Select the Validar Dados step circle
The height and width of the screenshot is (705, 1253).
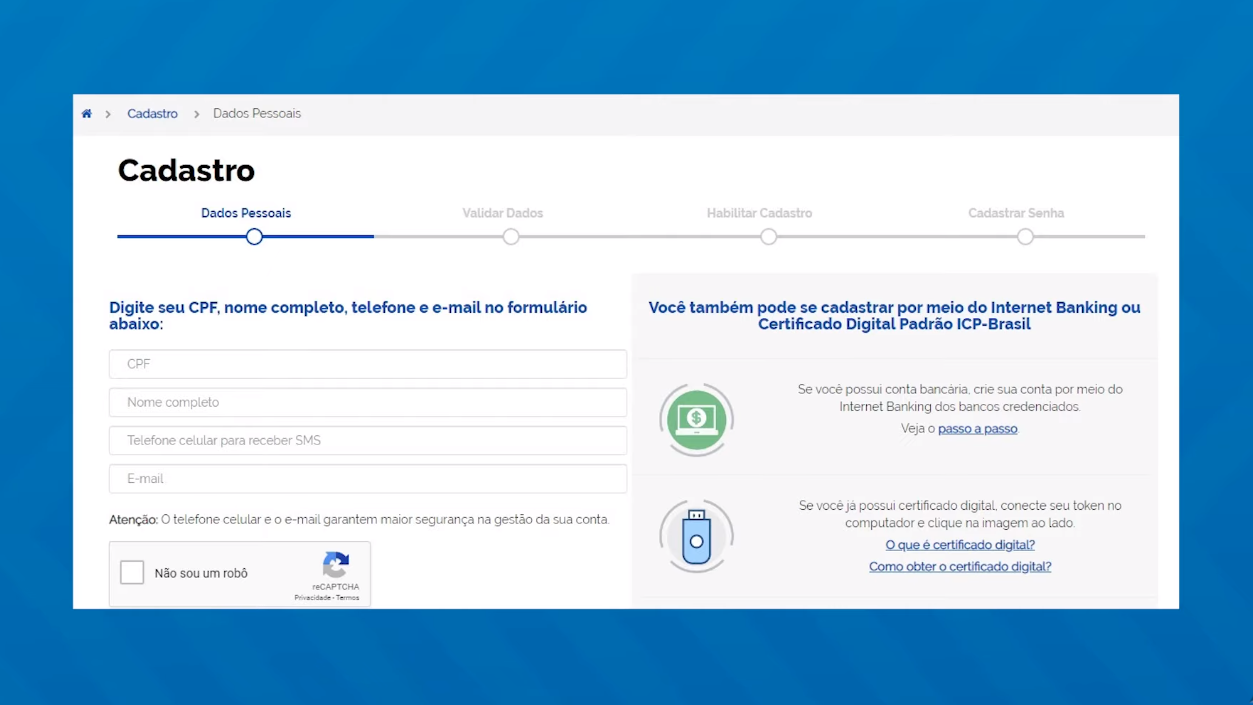511,237
